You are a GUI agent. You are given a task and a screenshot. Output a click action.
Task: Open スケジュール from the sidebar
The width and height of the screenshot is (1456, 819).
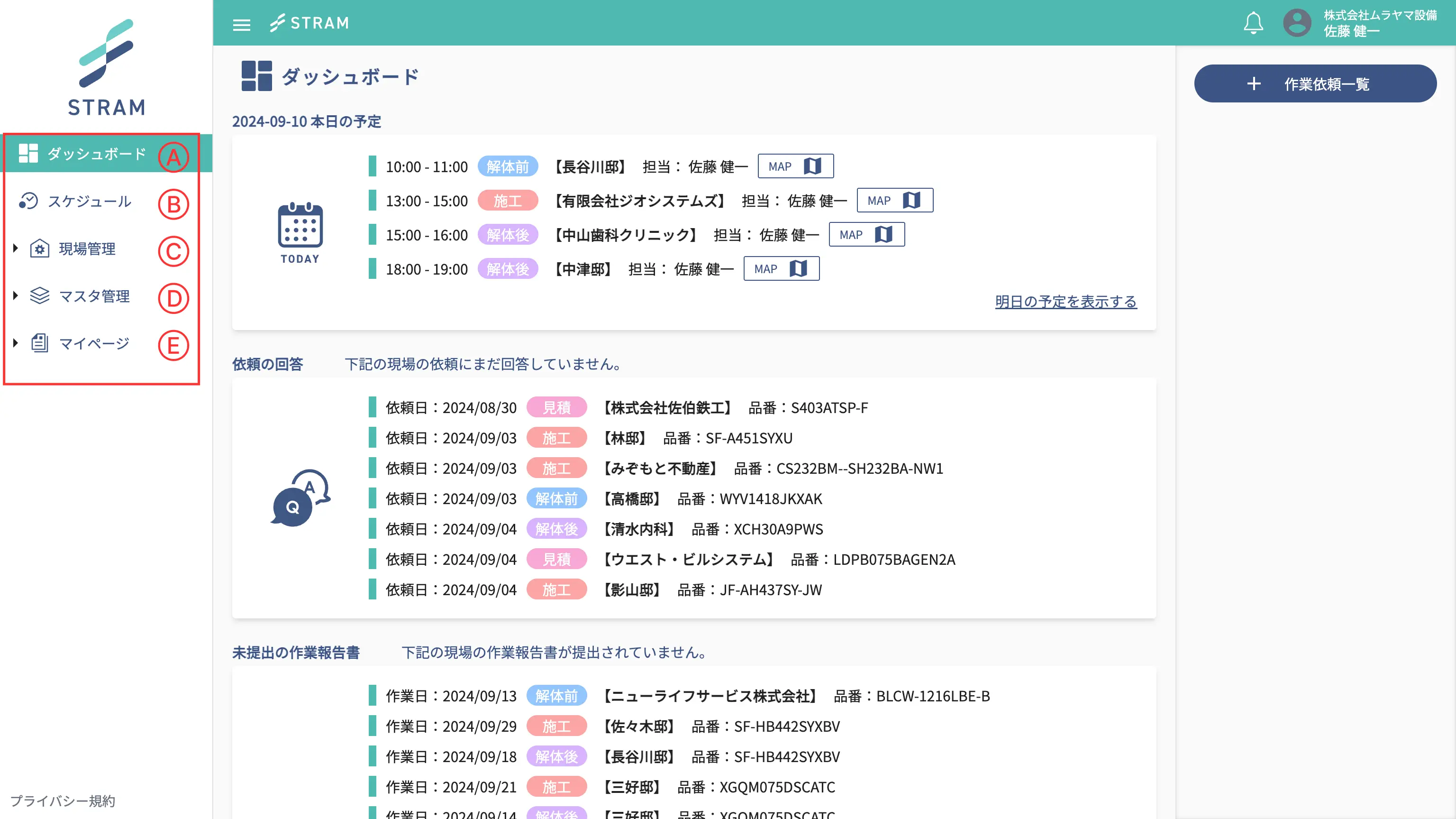89,201
